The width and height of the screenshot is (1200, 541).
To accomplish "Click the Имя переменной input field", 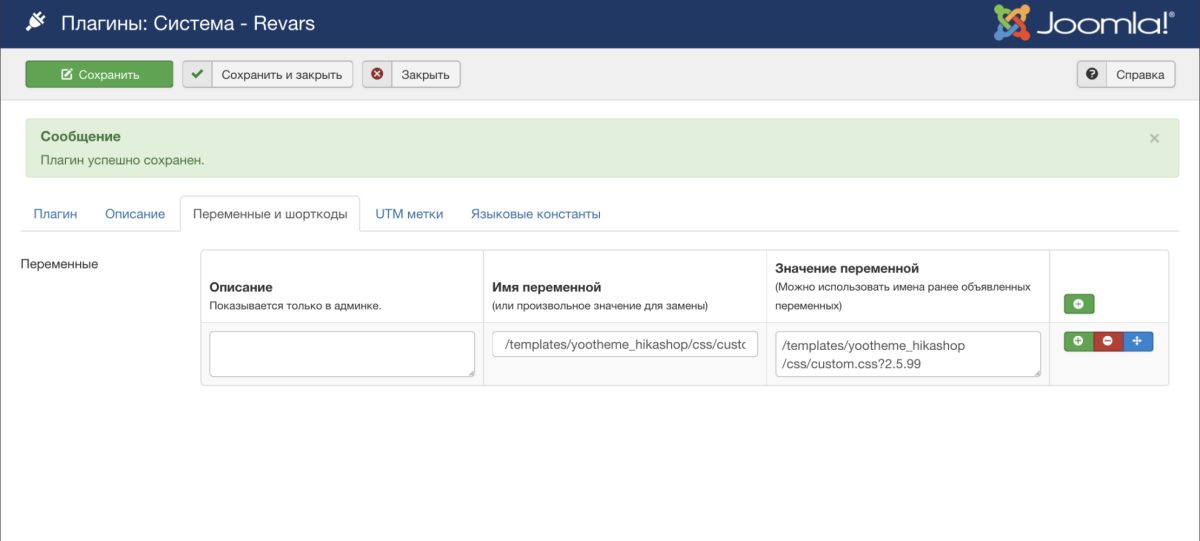I will click(x=625, y=345).
